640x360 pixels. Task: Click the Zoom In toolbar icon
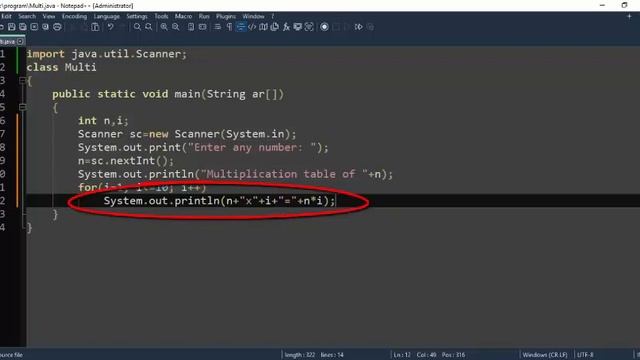pyautogui.click(x=164, y=27)
